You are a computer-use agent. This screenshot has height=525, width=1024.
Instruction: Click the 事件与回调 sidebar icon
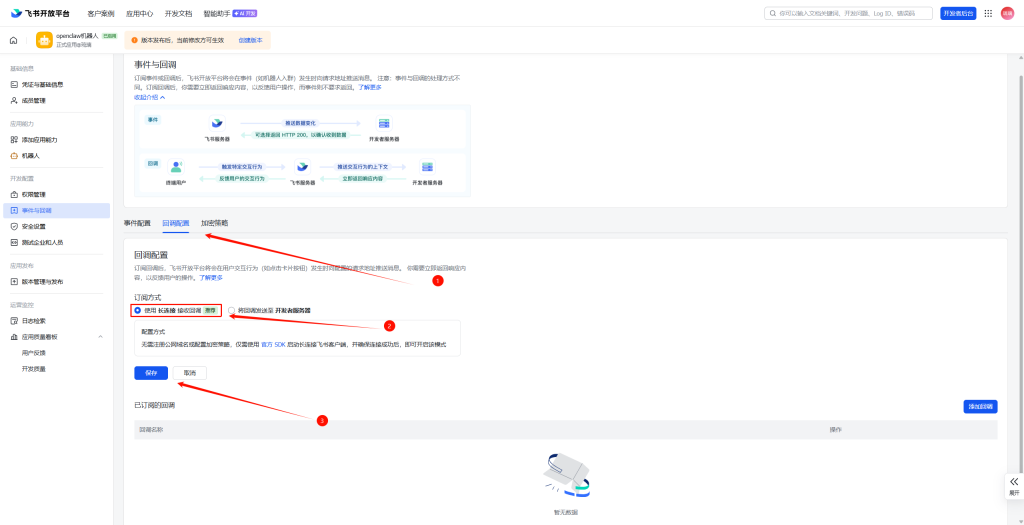(x=14, y=210)
